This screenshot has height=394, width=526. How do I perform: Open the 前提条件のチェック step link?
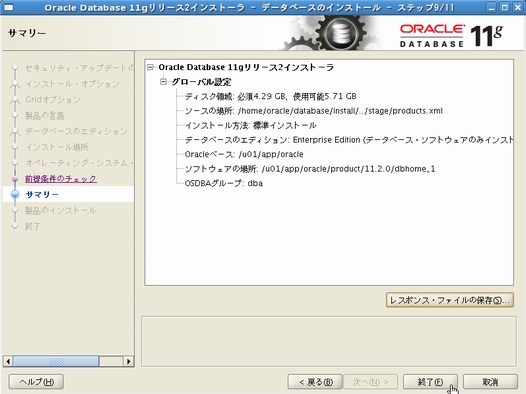coord(61,179)
